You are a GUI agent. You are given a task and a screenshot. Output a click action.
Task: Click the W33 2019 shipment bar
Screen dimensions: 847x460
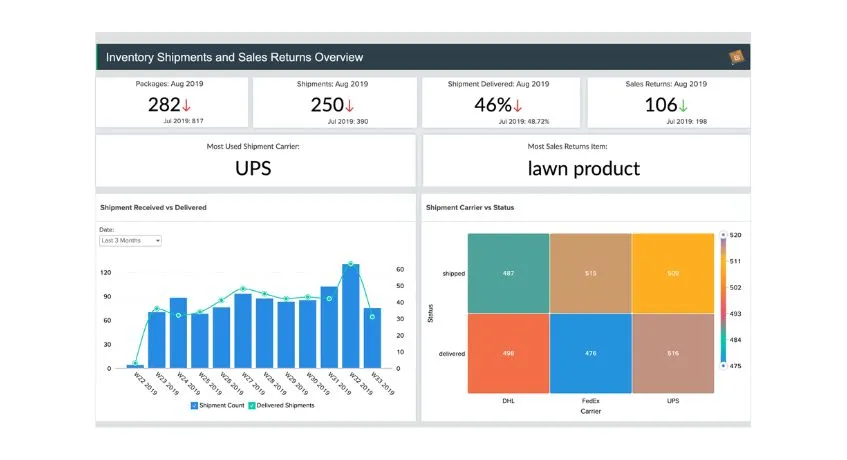372,339
